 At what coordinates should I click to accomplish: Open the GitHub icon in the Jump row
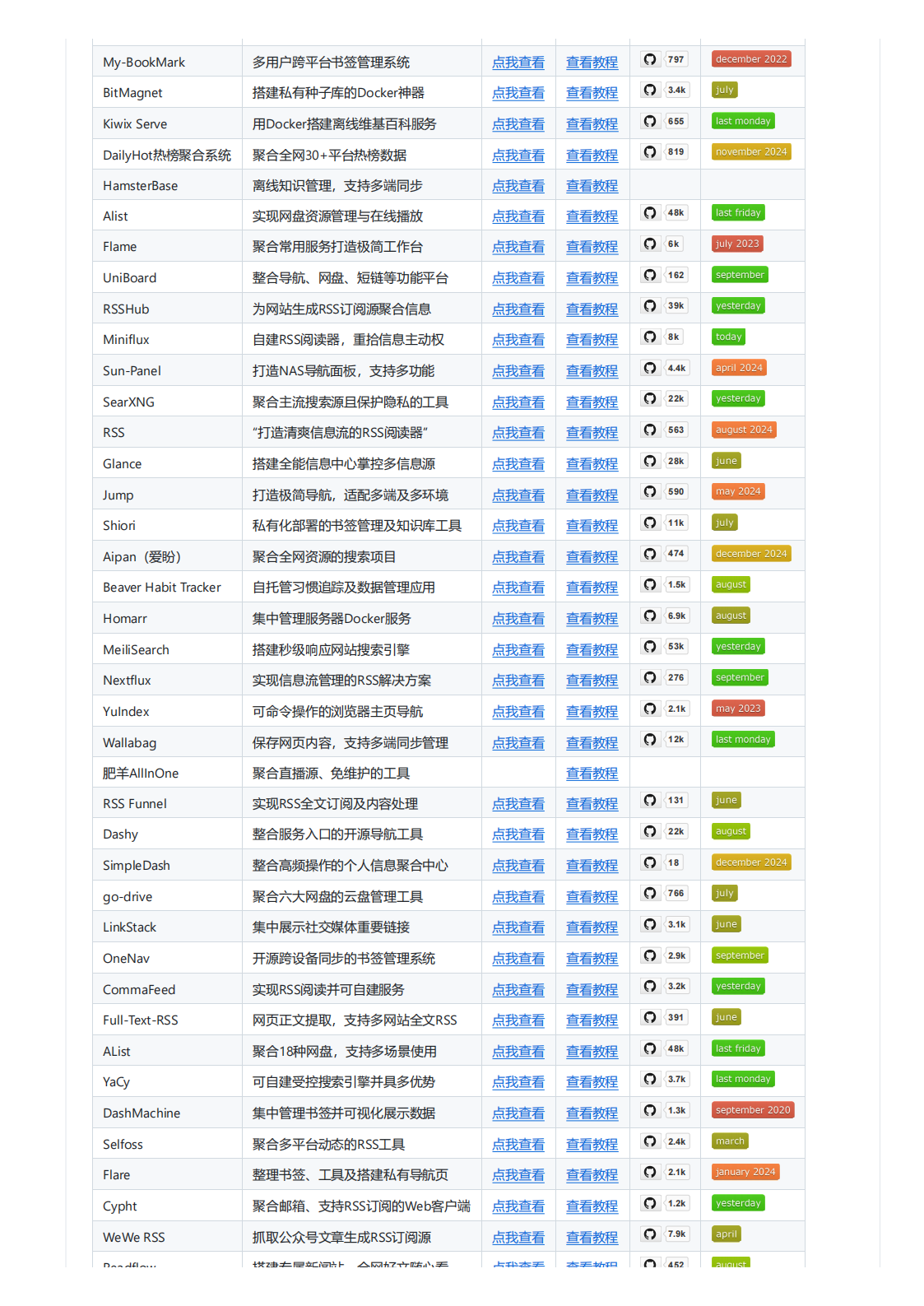[650, 491]
